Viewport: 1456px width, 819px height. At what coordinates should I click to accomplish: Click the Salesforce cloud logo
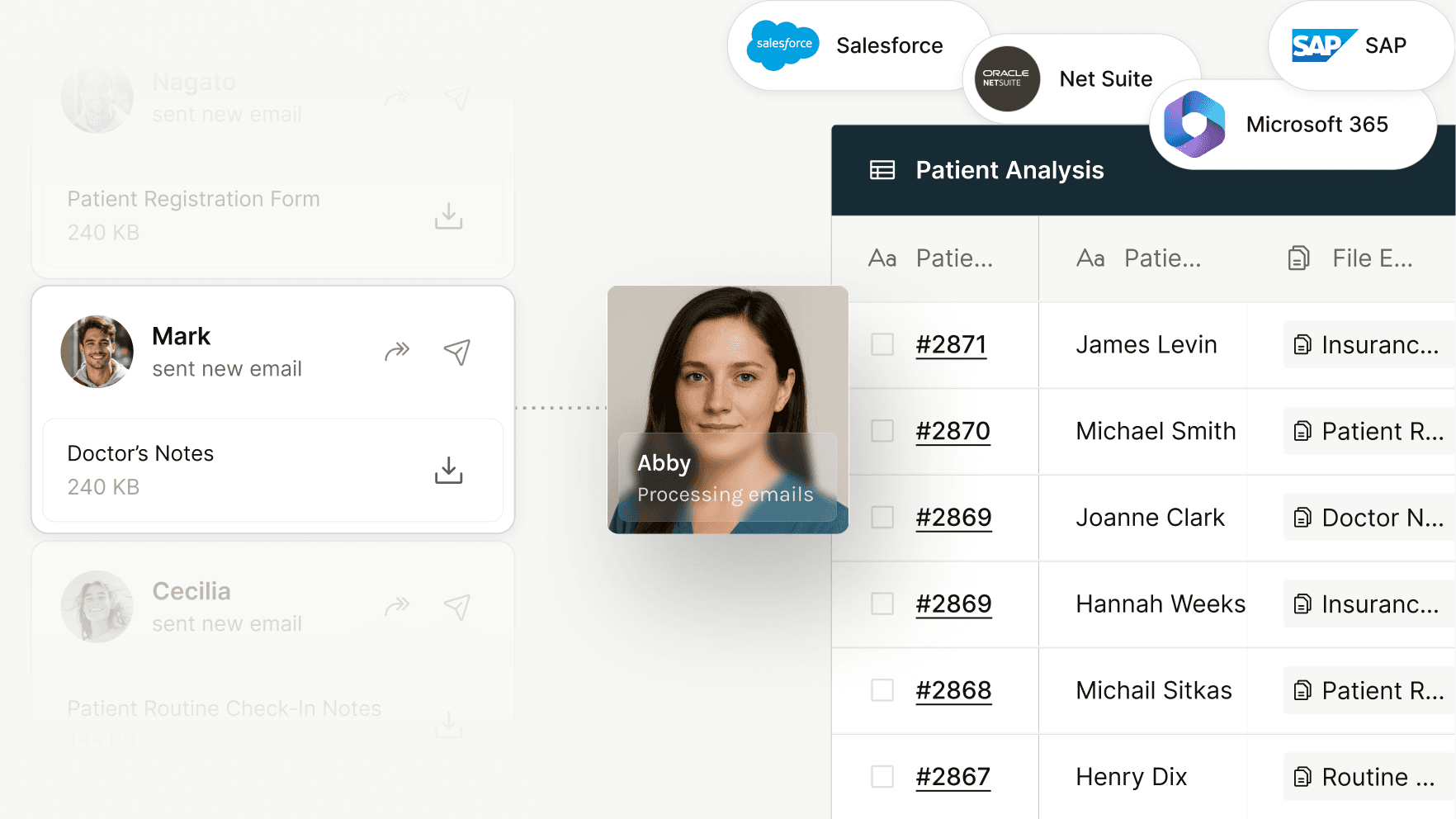point(782,45)
